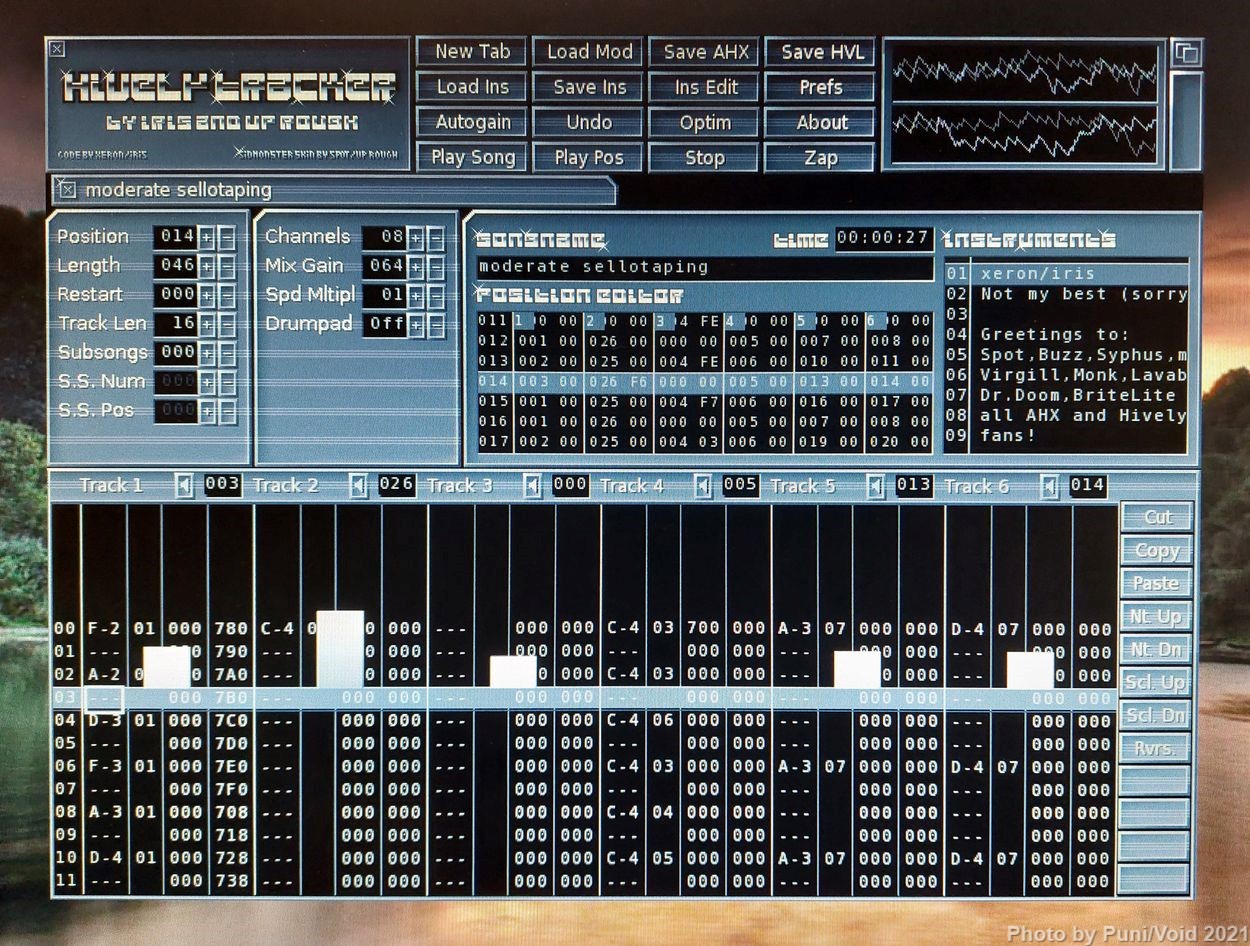The width and height of the screenshot is (1250, 946).
Task: Open a new song with New Tab
Action: click(472, 52)
